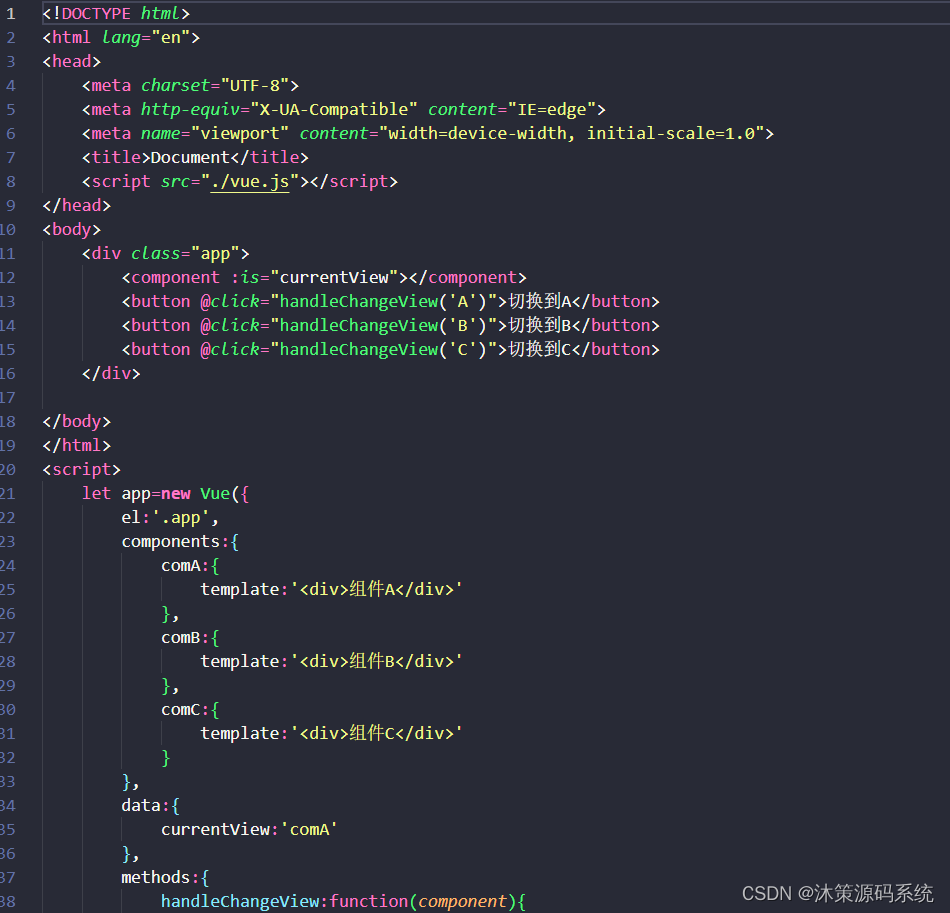Click the opening head tag
The width and height of the screenshot is (950, 913).
coord(71,62)
